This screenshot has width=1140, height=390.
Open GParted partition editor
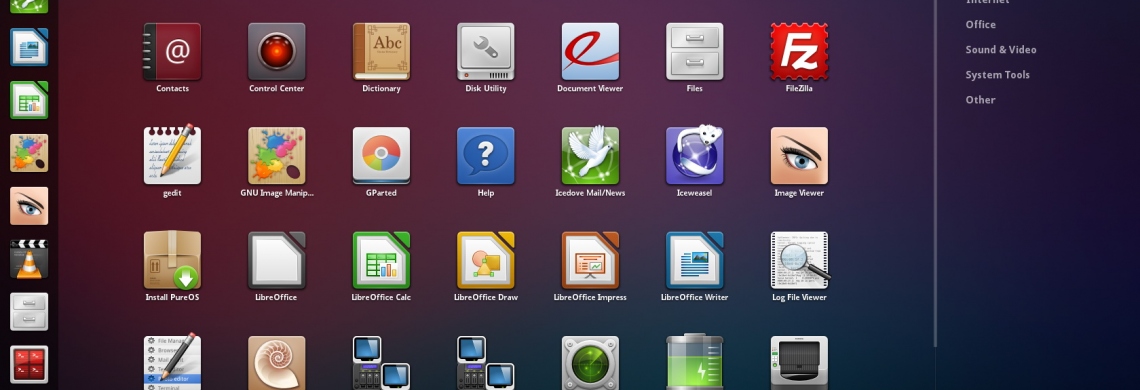[x=381, y=156]
